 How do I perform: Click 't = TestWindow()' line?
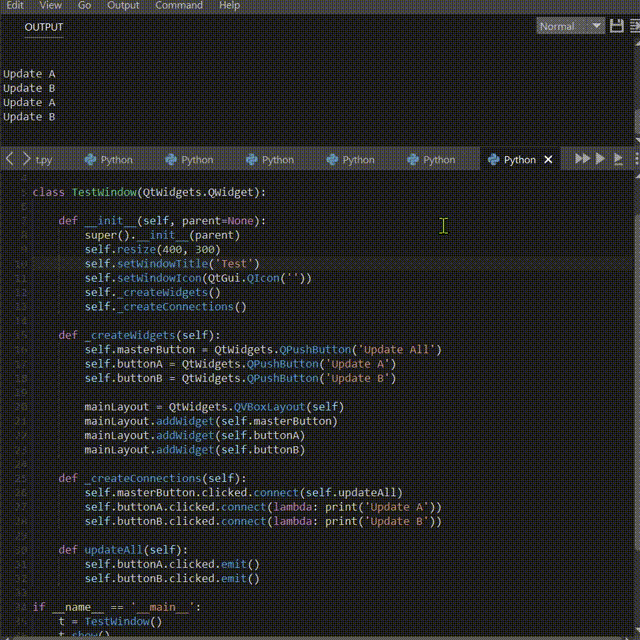point(110,621)
